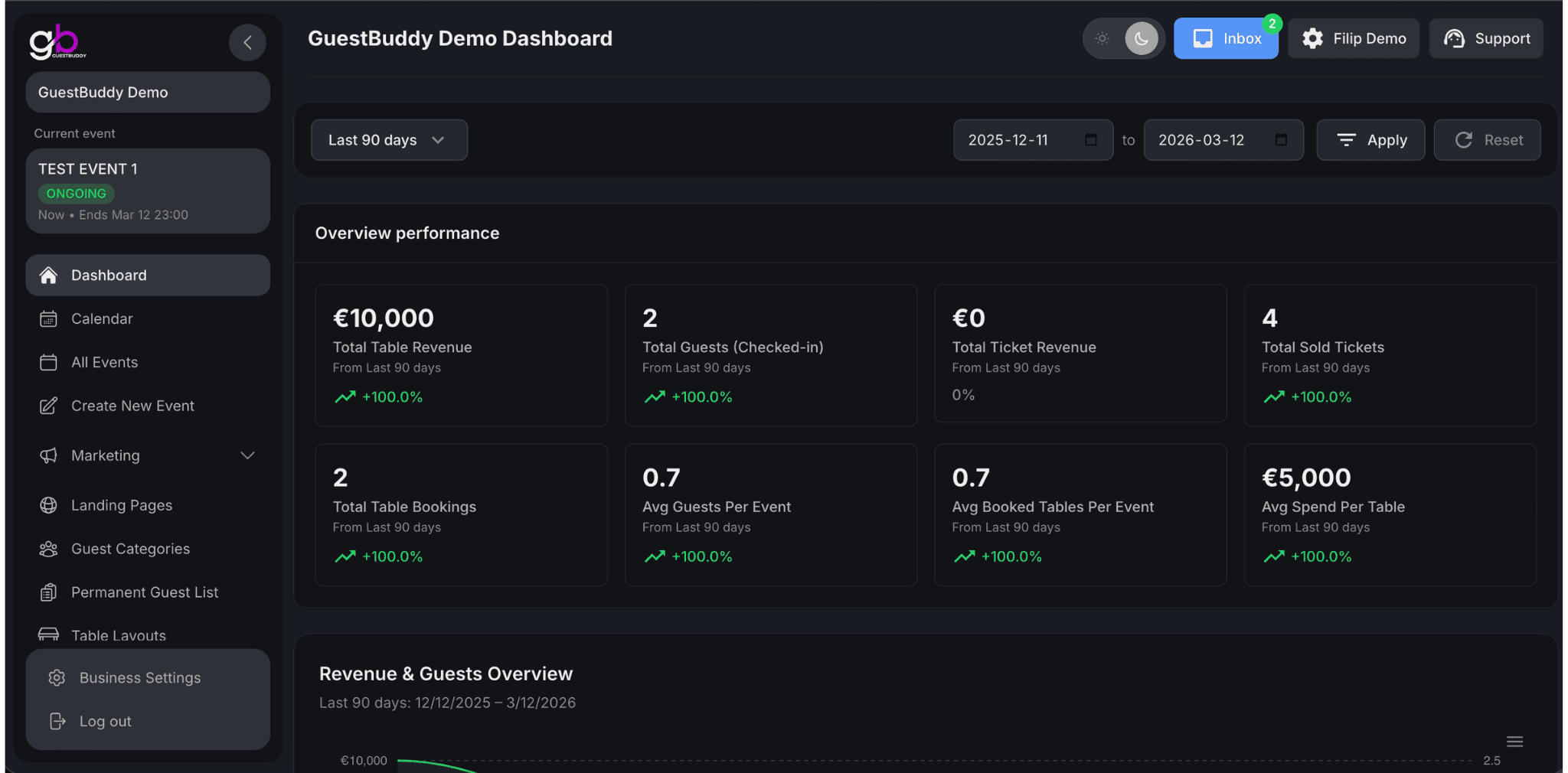
Task: Open the Last 90 days dropdown
Action: [388, 139]
